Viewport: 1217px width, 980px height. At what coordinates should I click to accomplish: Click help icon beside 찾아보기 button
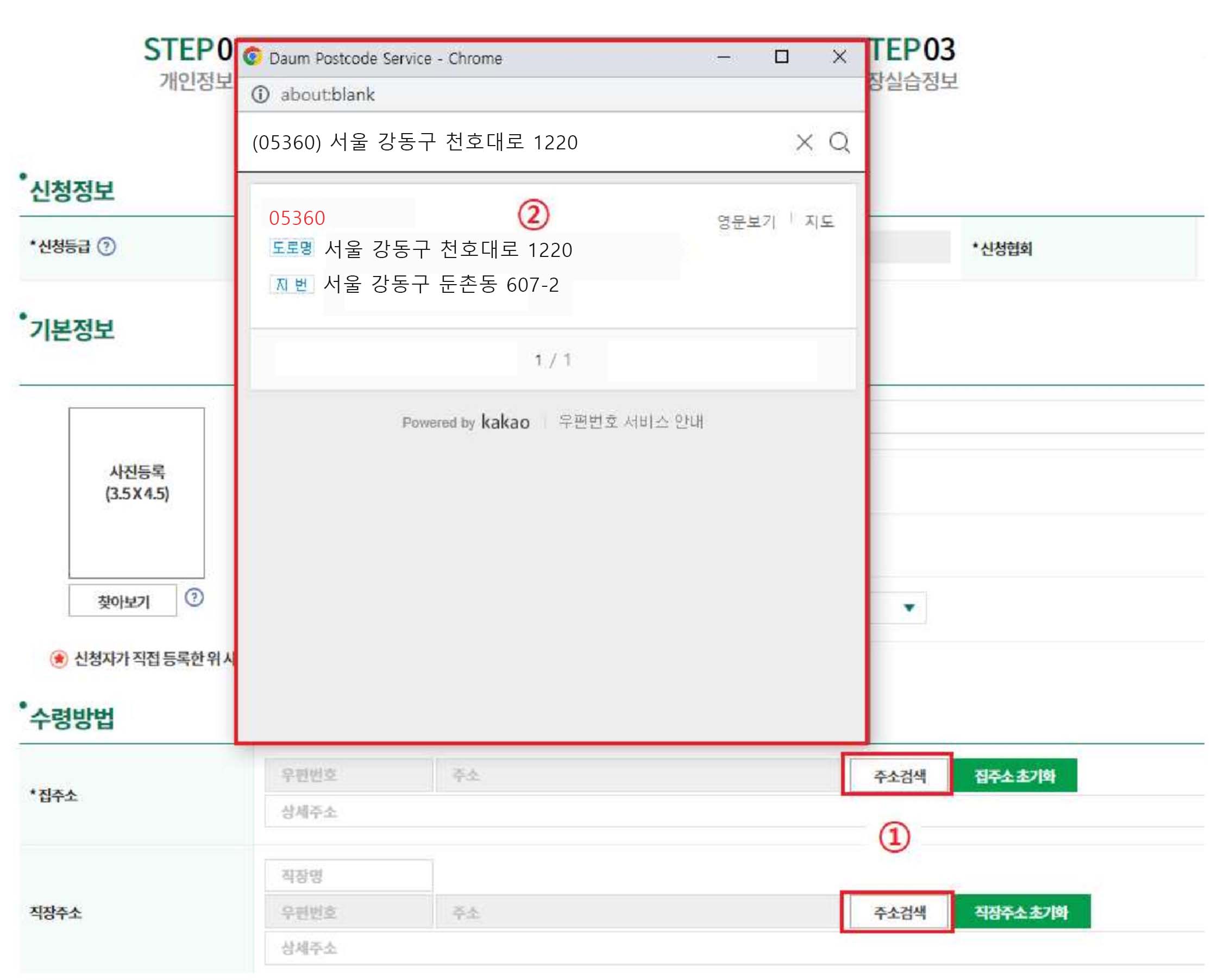(194, 597)
